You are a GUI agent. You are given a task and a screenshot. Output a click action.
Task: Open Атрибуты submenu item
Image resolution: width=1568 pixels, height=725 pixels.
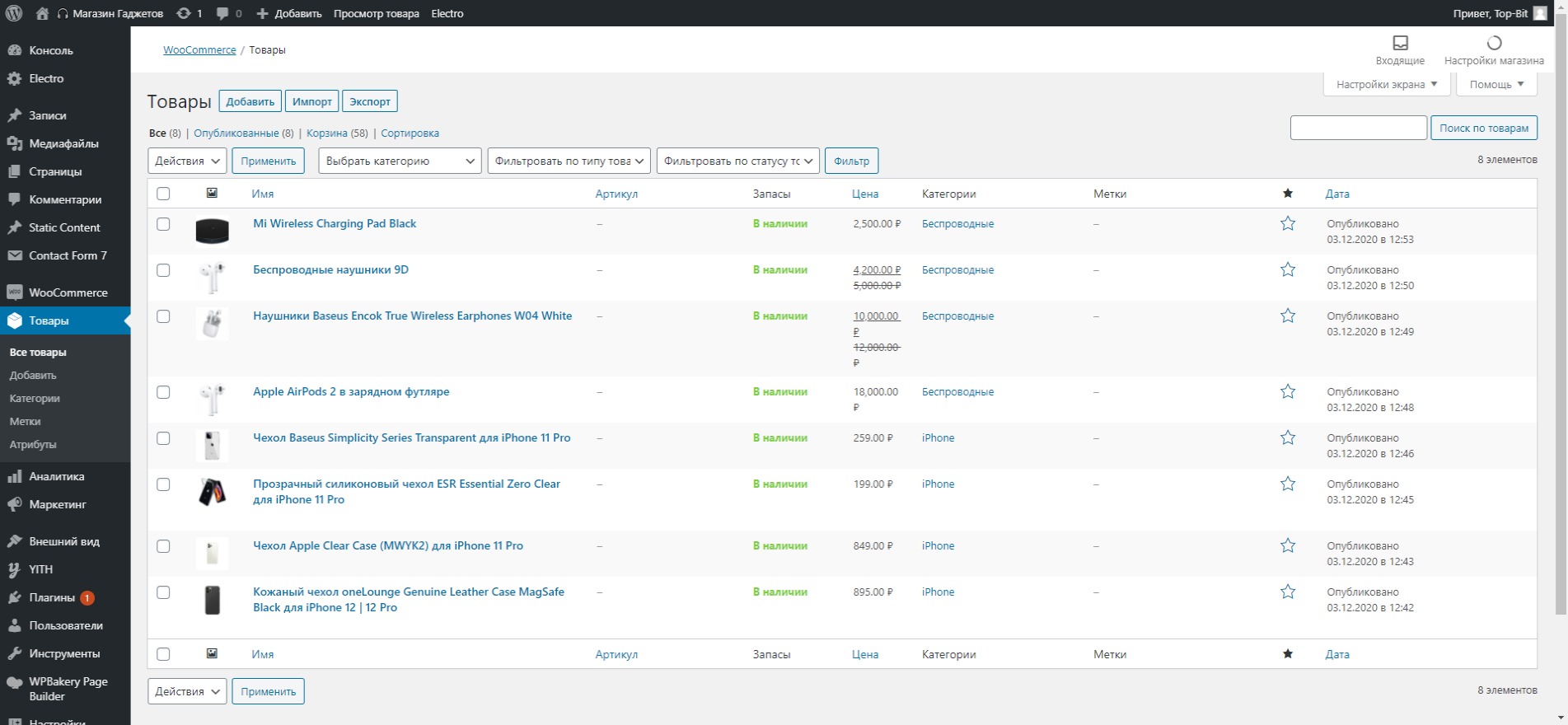click(x=33, y=444)
